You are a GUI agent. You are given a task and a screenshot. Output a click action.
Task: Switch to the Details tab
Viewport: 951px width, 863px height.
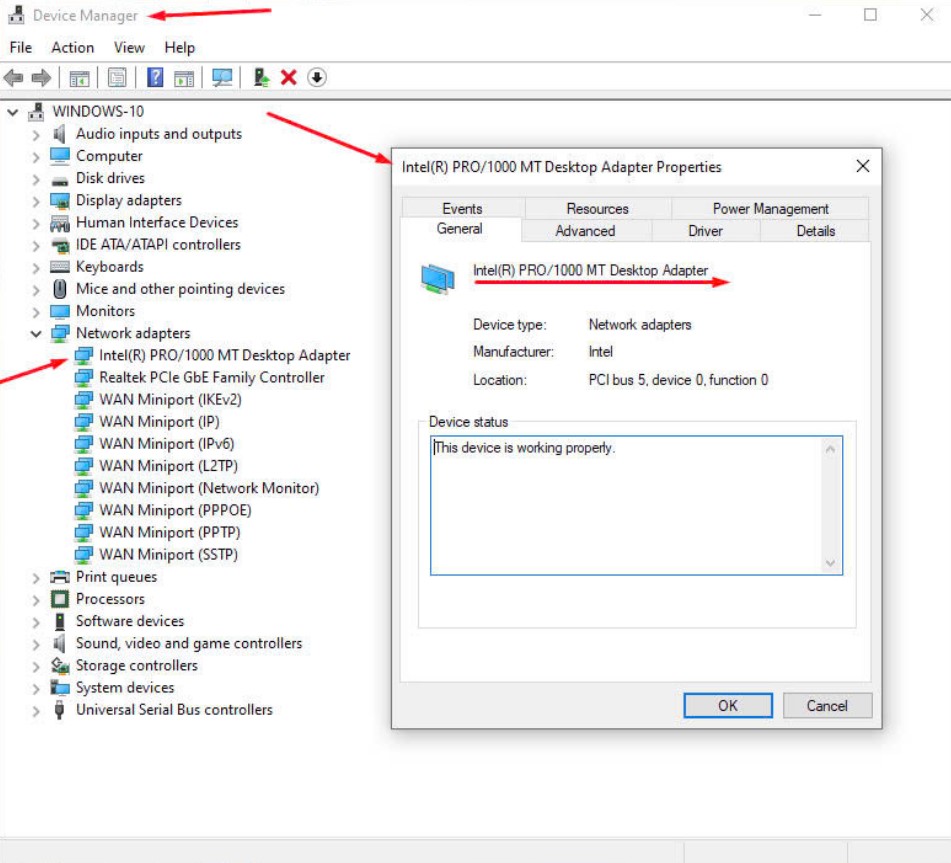815,231
